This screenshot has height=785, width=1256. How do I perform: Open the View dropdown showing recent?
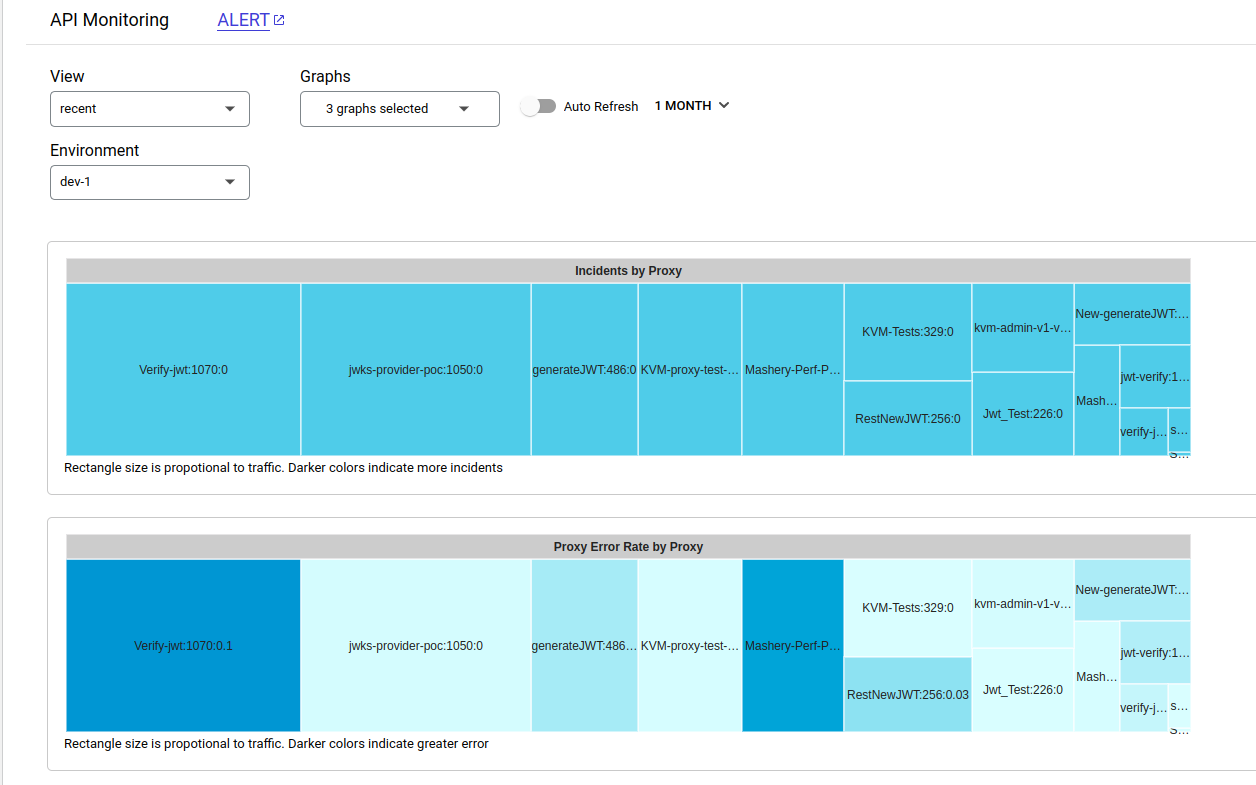pos(150,109)
